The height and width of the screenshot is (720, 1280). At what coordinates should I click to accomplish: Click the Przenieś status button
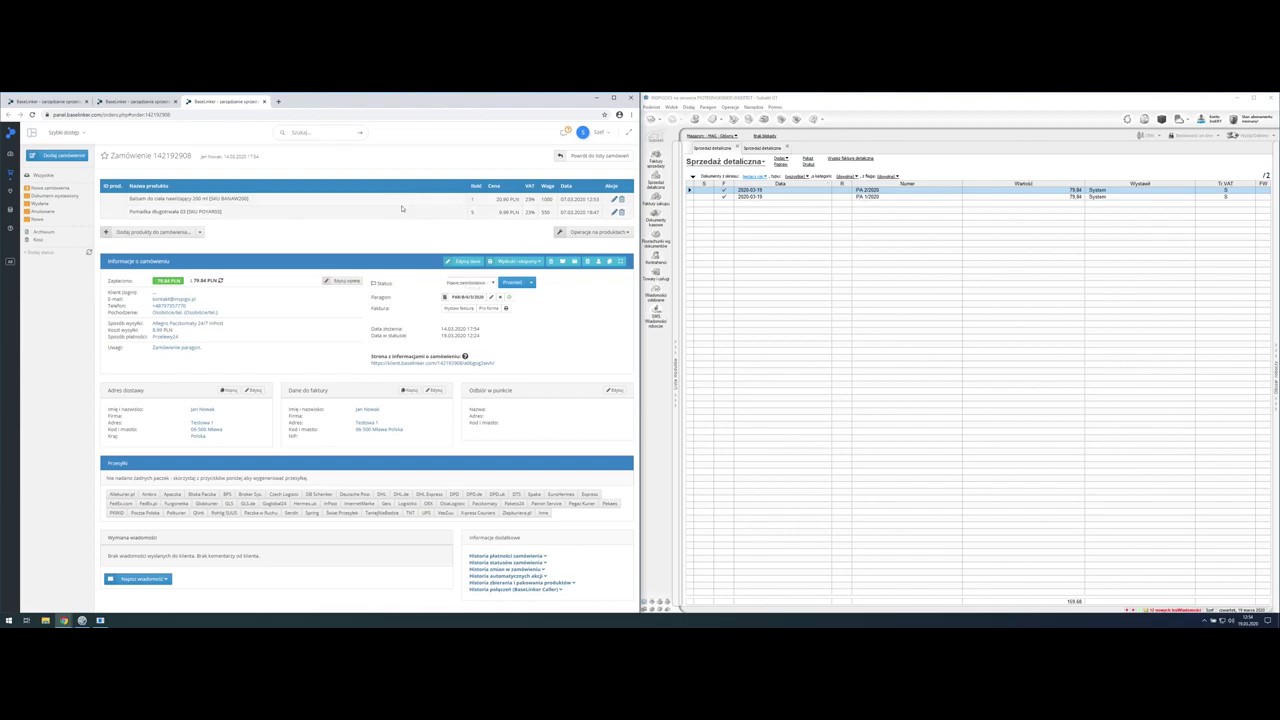(x=512, y=283)
